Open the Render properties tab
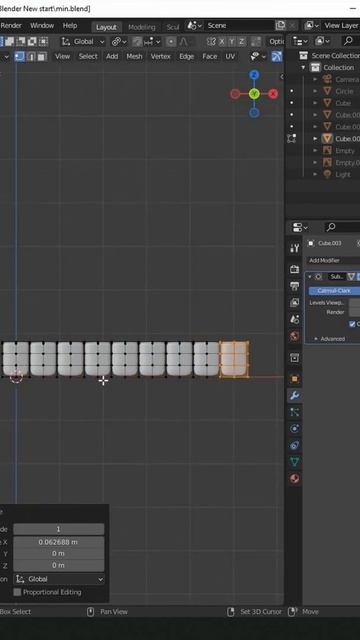The image size is (360, 640). 294,269
